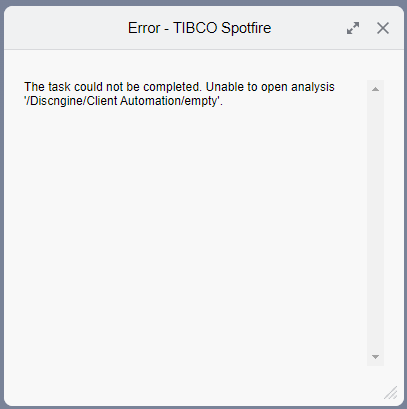Click the scroll down arrow in message pane

pos(375,357)
